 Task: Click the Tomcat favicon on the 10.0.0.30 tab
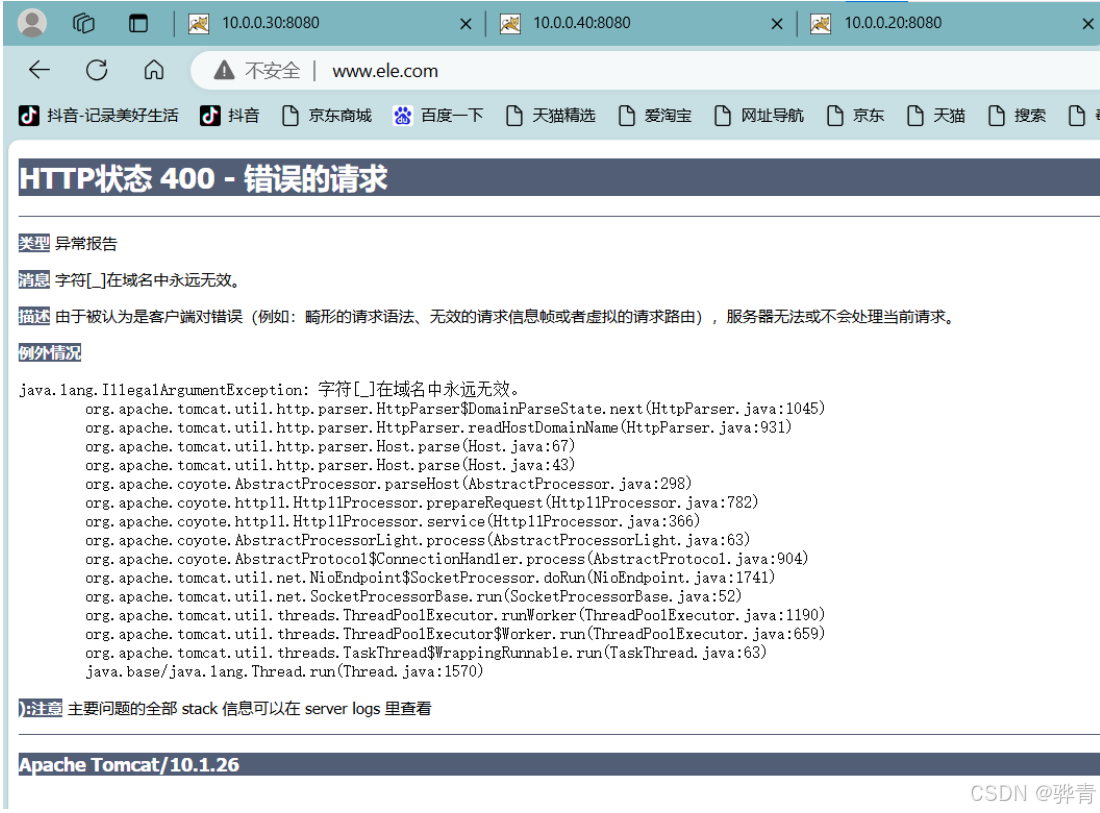[x=199, y=24]
